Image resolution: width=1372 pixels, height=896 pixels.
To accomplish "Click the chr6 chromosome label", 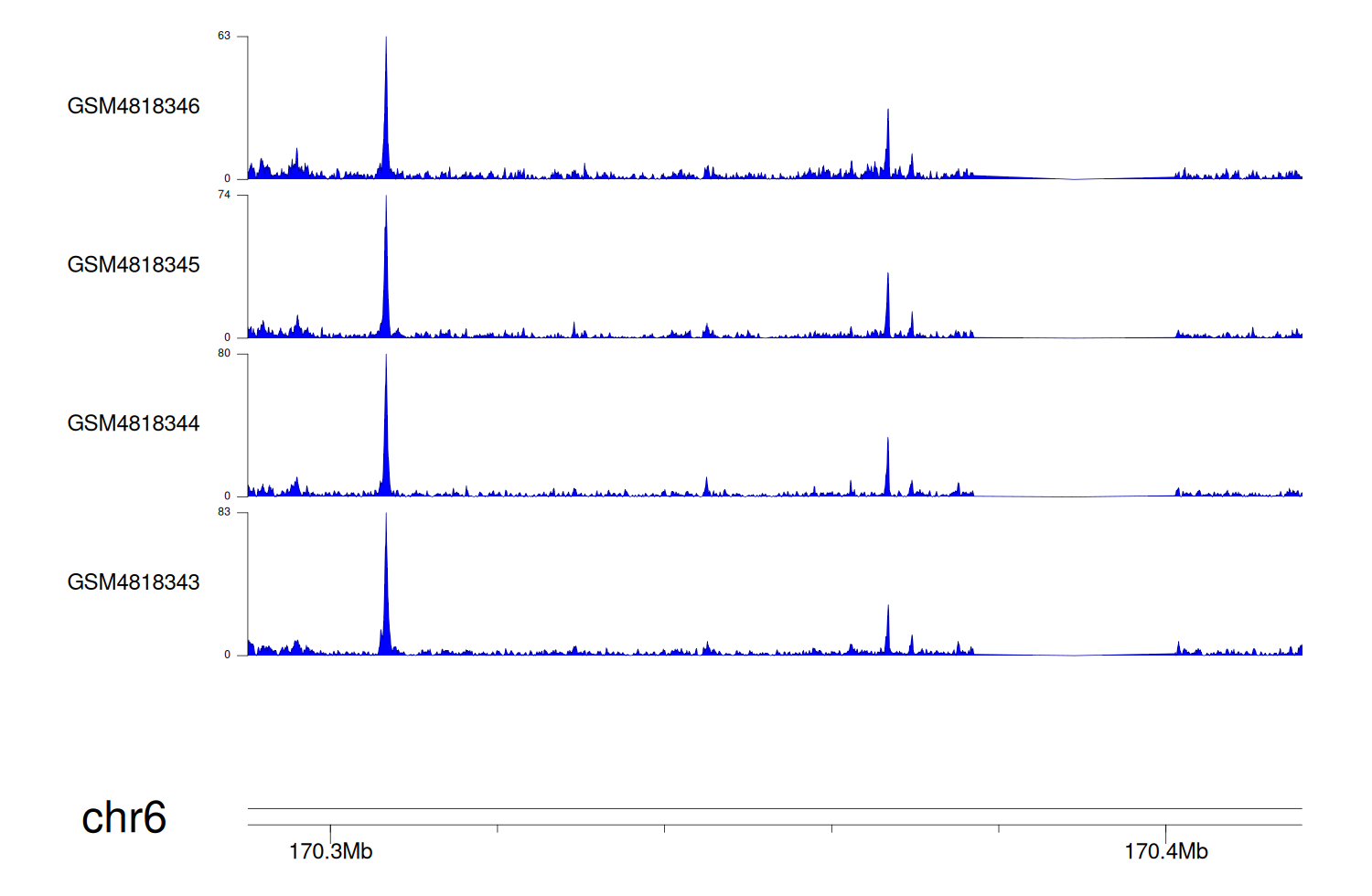I will (x=123, y=817).
